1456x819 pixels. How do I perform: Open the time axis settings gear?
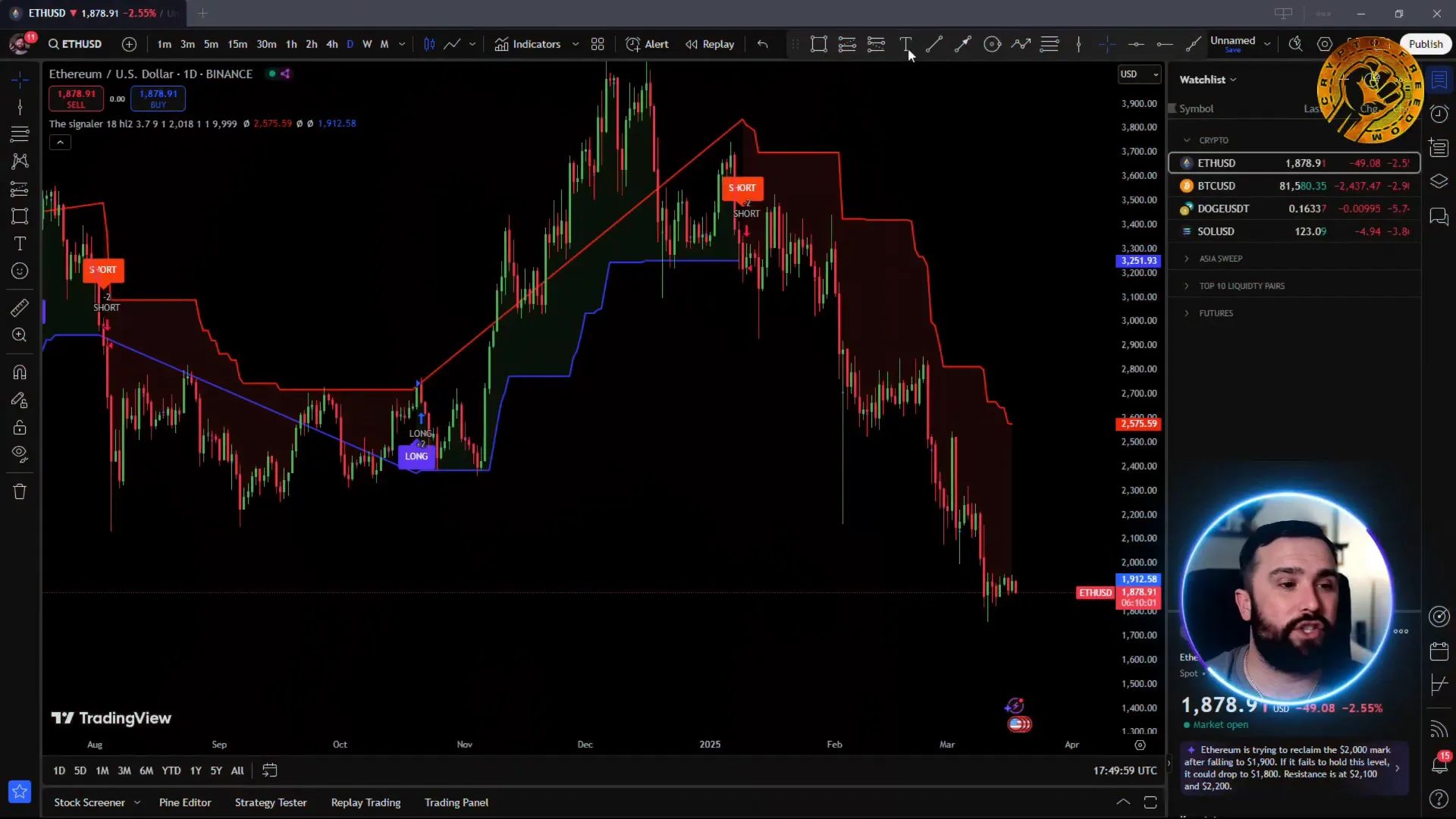1140,745
